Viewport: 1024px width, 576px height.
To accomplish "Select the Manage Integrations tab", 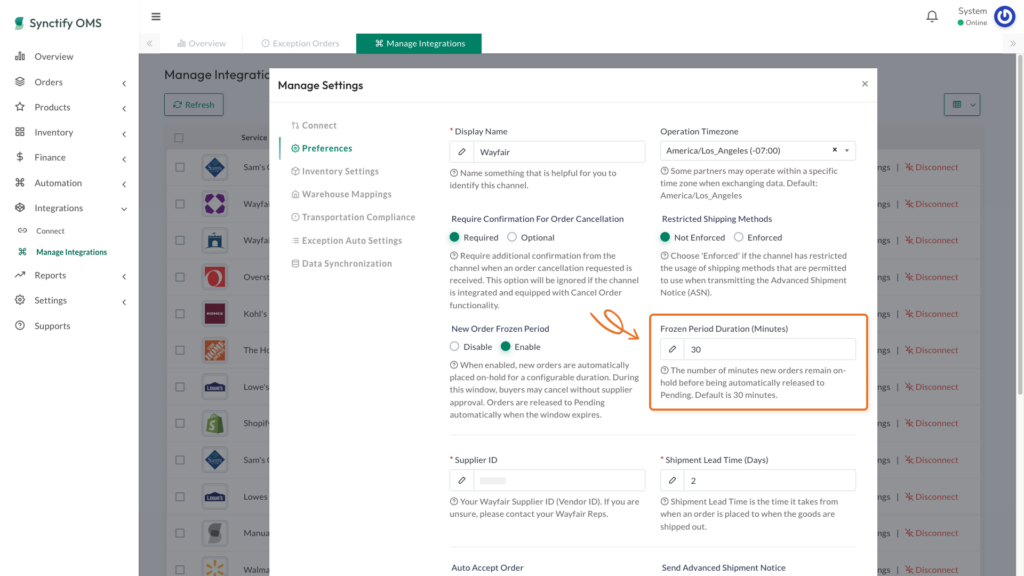I will click(419, 43).
